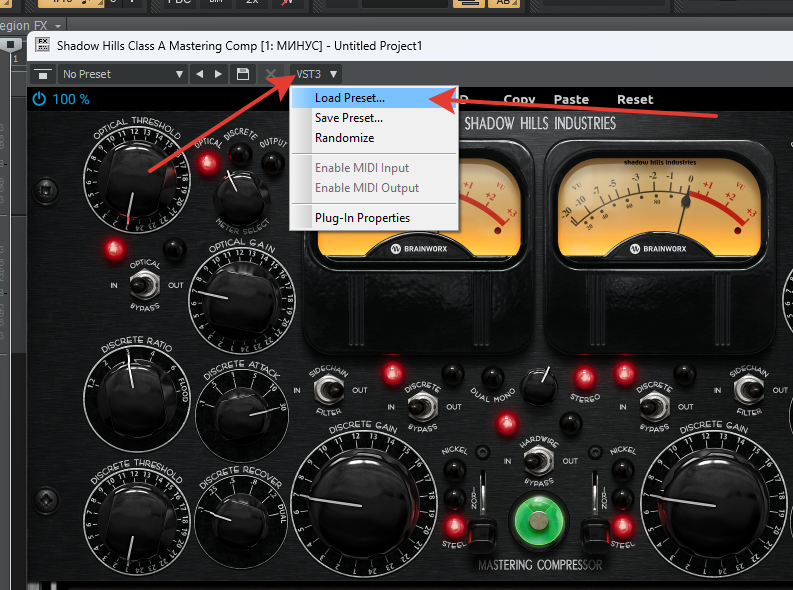Click the right Discrete Gain knob

(x=714, y=504)
